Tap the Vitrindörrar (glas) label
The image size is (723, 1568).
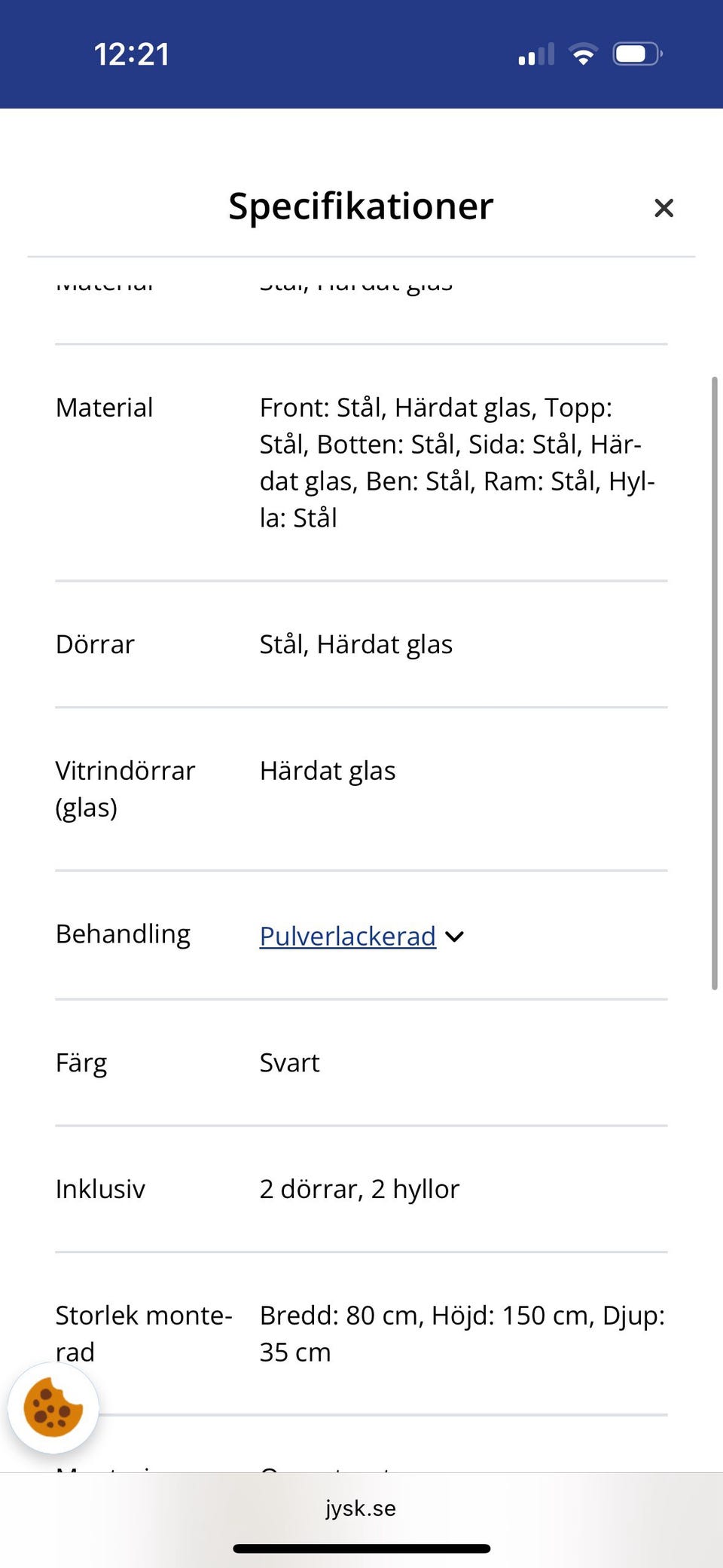pos(124,788)
